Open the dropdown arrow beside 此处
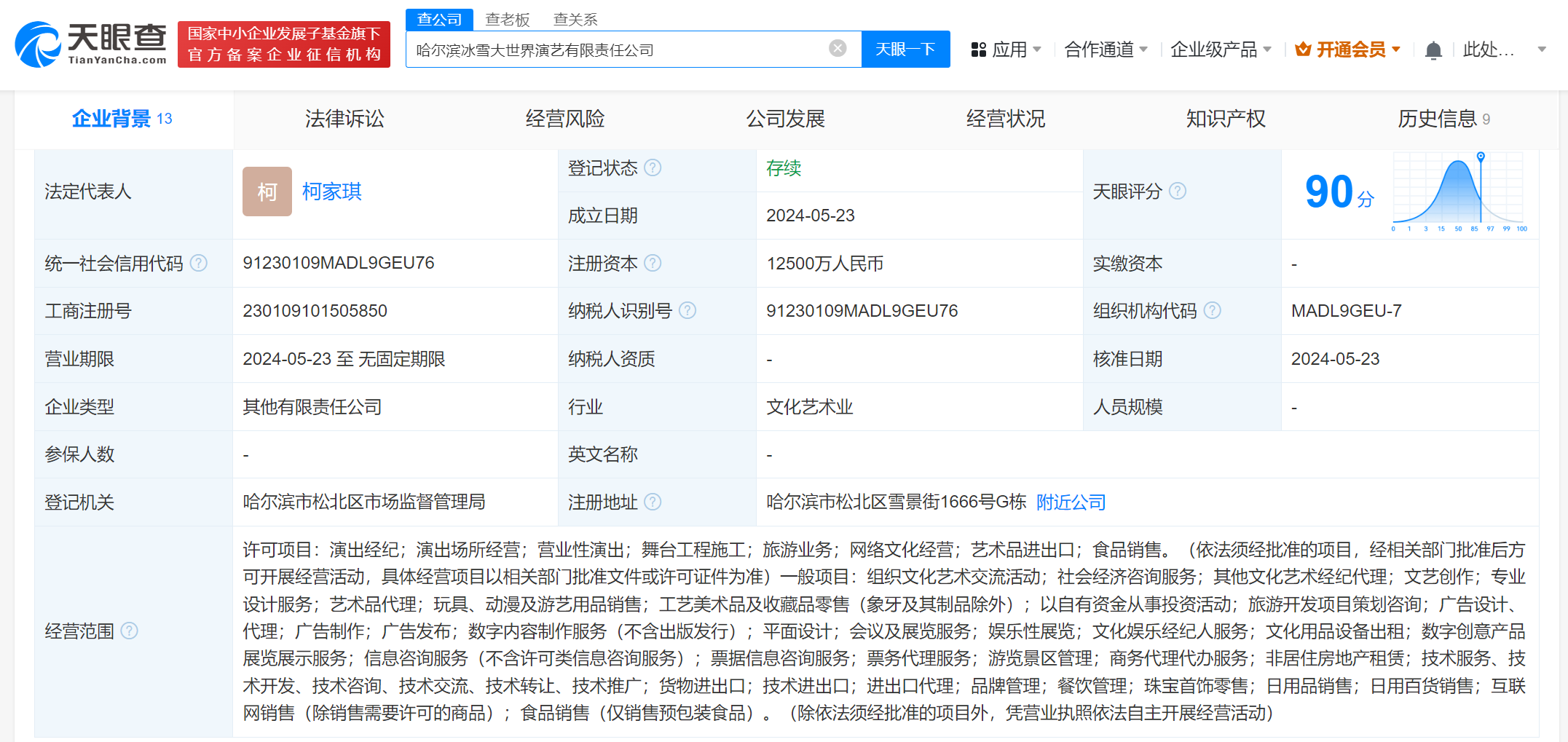Viewport: 1568px width, 742px height. (x=1541, y=49)
